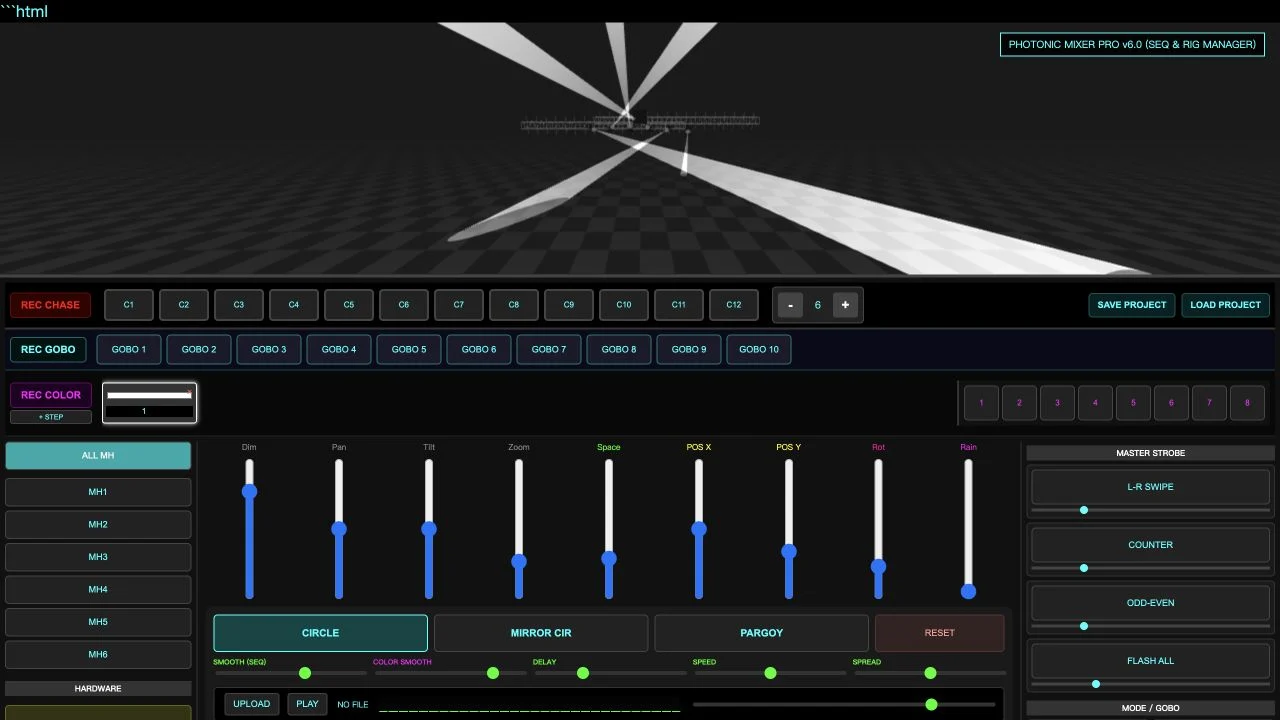Select GOBO 1 preset
This screenshot has width=1280, height=720.
coord(129,350)
